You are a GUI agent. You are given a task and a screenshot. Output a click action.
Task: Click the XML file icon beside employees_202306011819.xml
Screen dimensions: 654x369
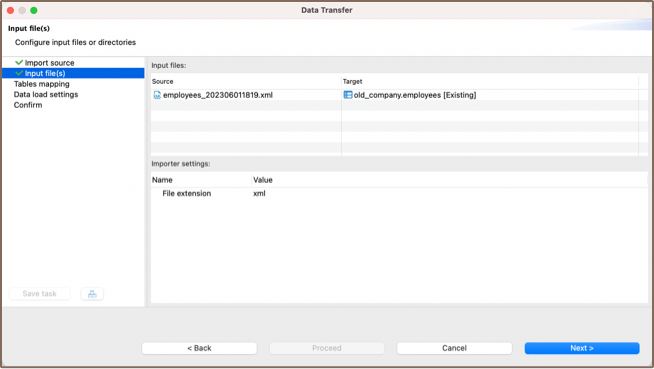point(157,95)
